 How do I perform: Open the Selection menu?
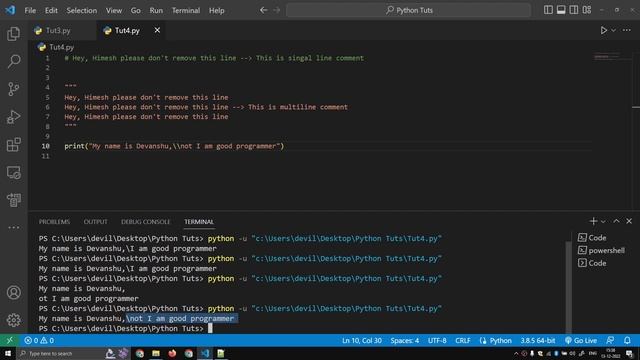click(82, 10)
